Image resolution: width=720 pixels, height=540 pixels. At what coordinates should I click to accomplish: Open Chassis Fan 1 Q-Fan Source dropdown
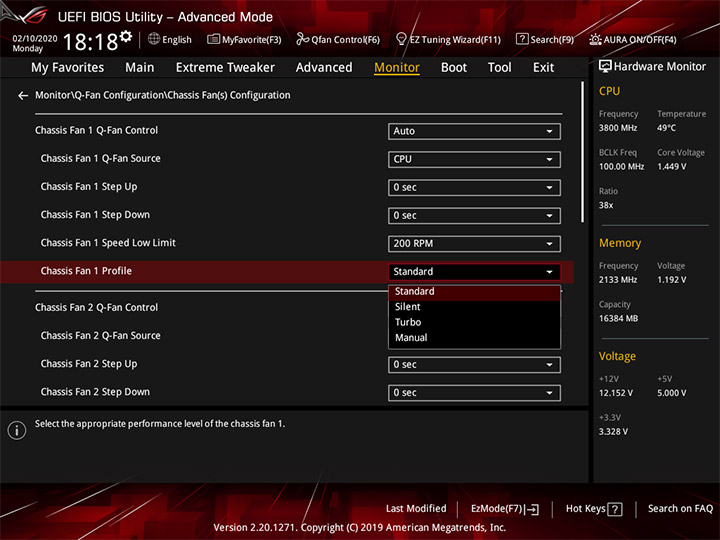(x=474, y=159)
